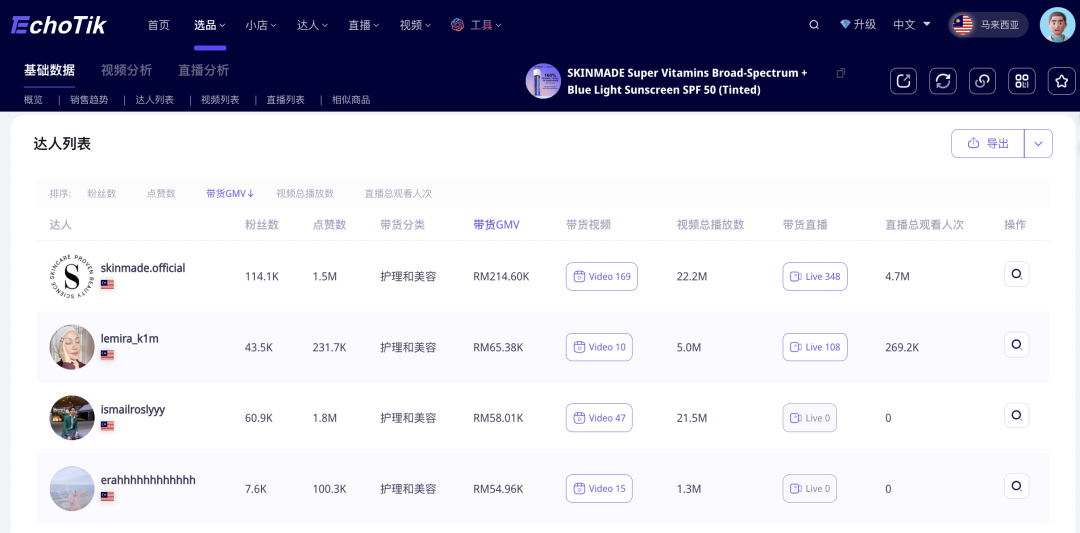Go to 首页 home page
This screenshot has width=1080, height=533.
158,25
